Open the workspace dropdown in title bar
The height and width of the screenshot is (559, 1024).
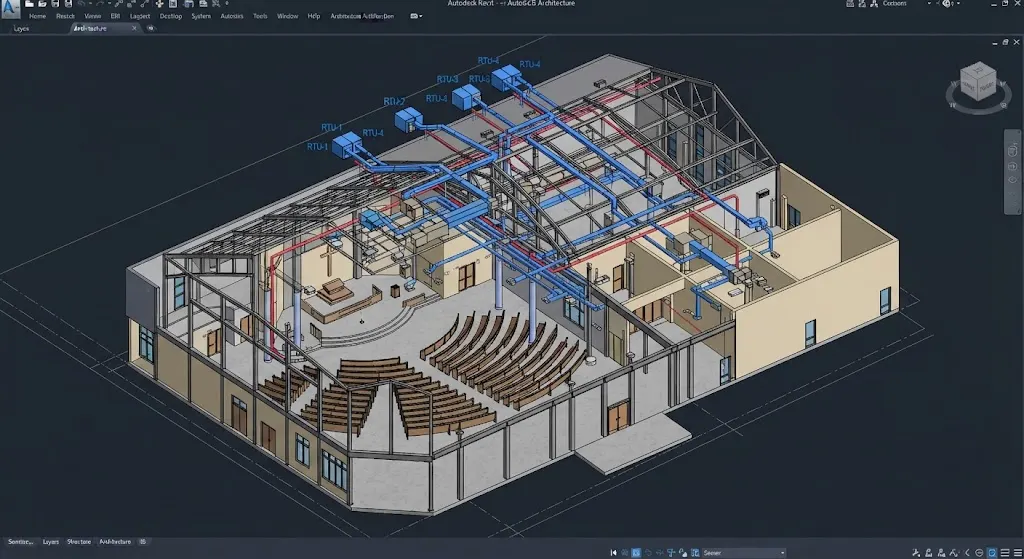pos(929,3)
